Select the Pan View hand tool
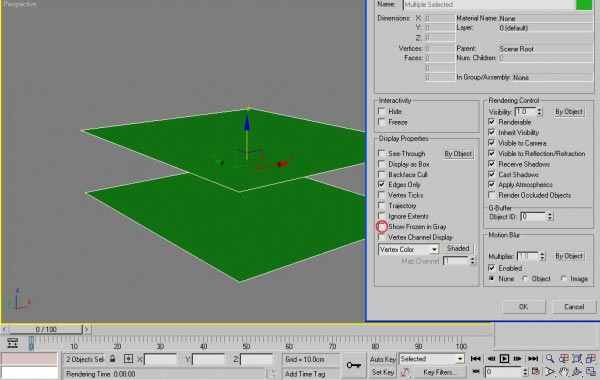The height and width of the screenshot is (380, 600). pyautogui.click(x=563, y=372)
